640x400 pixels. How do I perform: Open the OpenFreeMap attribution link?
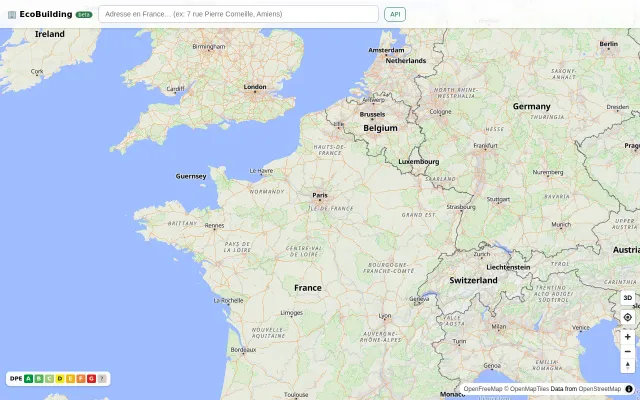point(483,389)
